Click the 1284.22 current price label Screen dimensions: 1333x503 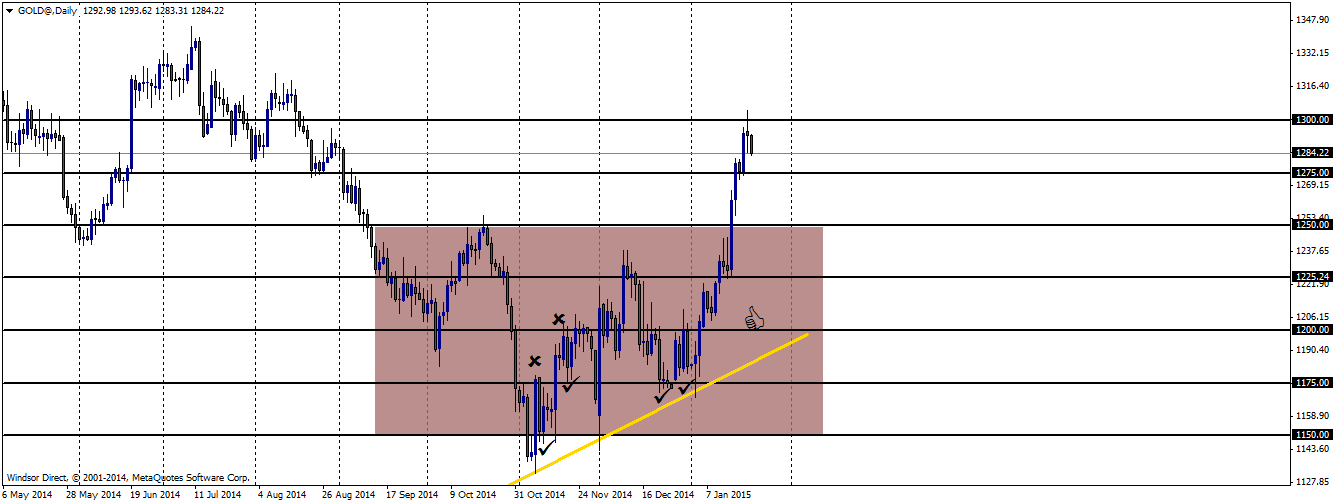click(1312, 153)
